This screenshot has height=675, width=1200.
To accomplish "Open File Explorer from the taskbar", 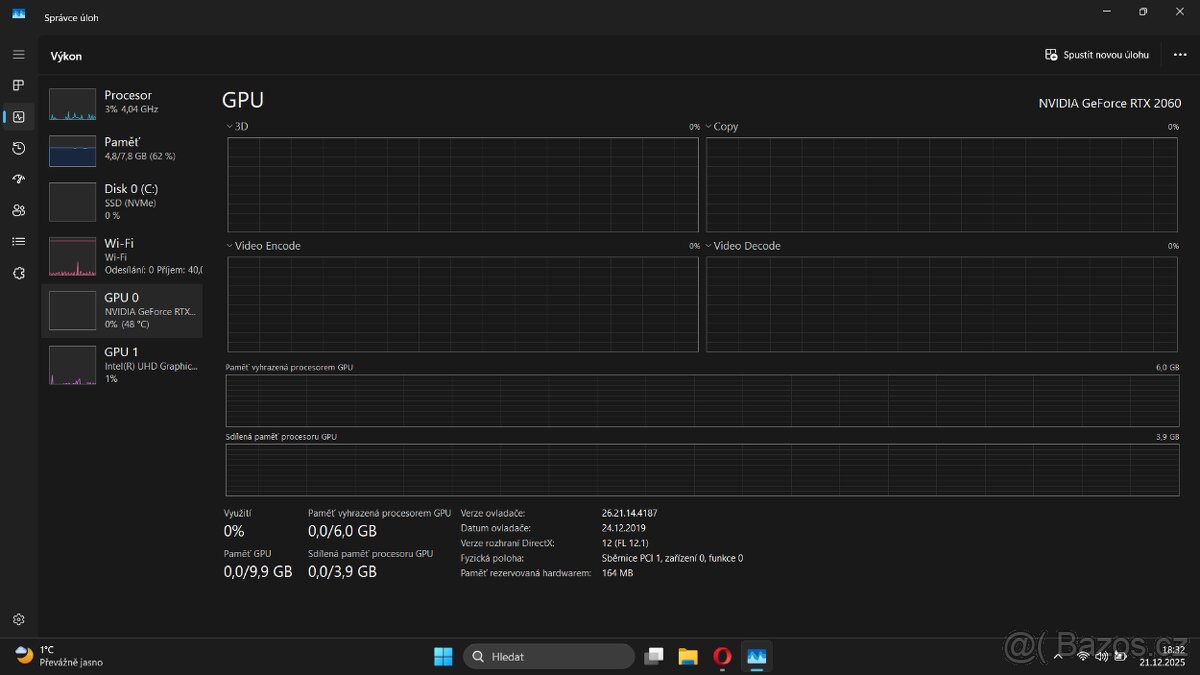I will coord(688,656).
